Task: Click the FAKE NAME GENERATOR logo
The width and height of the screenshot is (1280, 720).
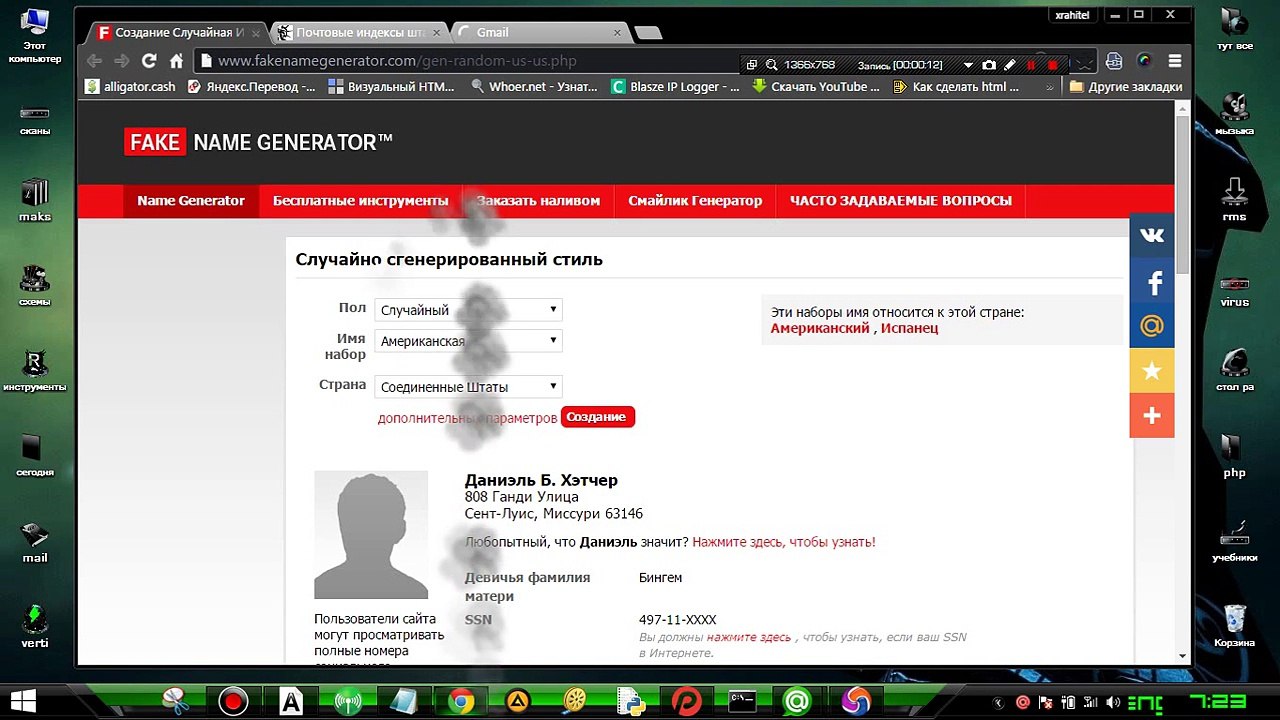Action: 258,143
